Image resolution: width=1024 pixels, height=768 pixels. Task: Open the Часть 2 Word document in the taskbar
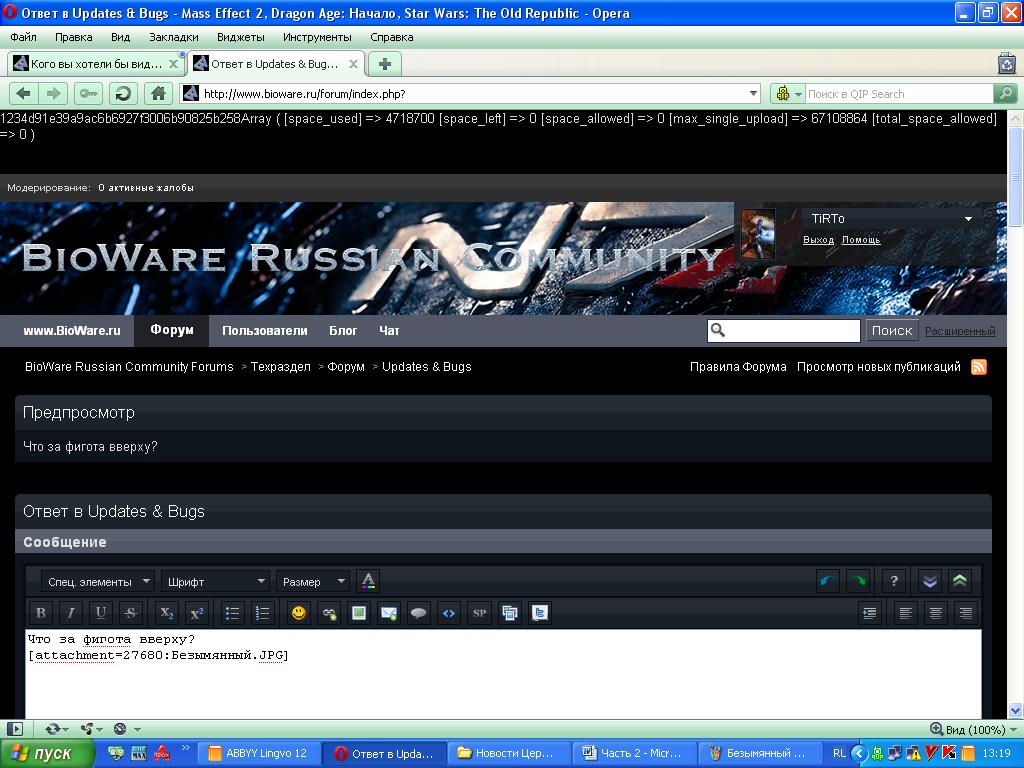tap(633, 753)
